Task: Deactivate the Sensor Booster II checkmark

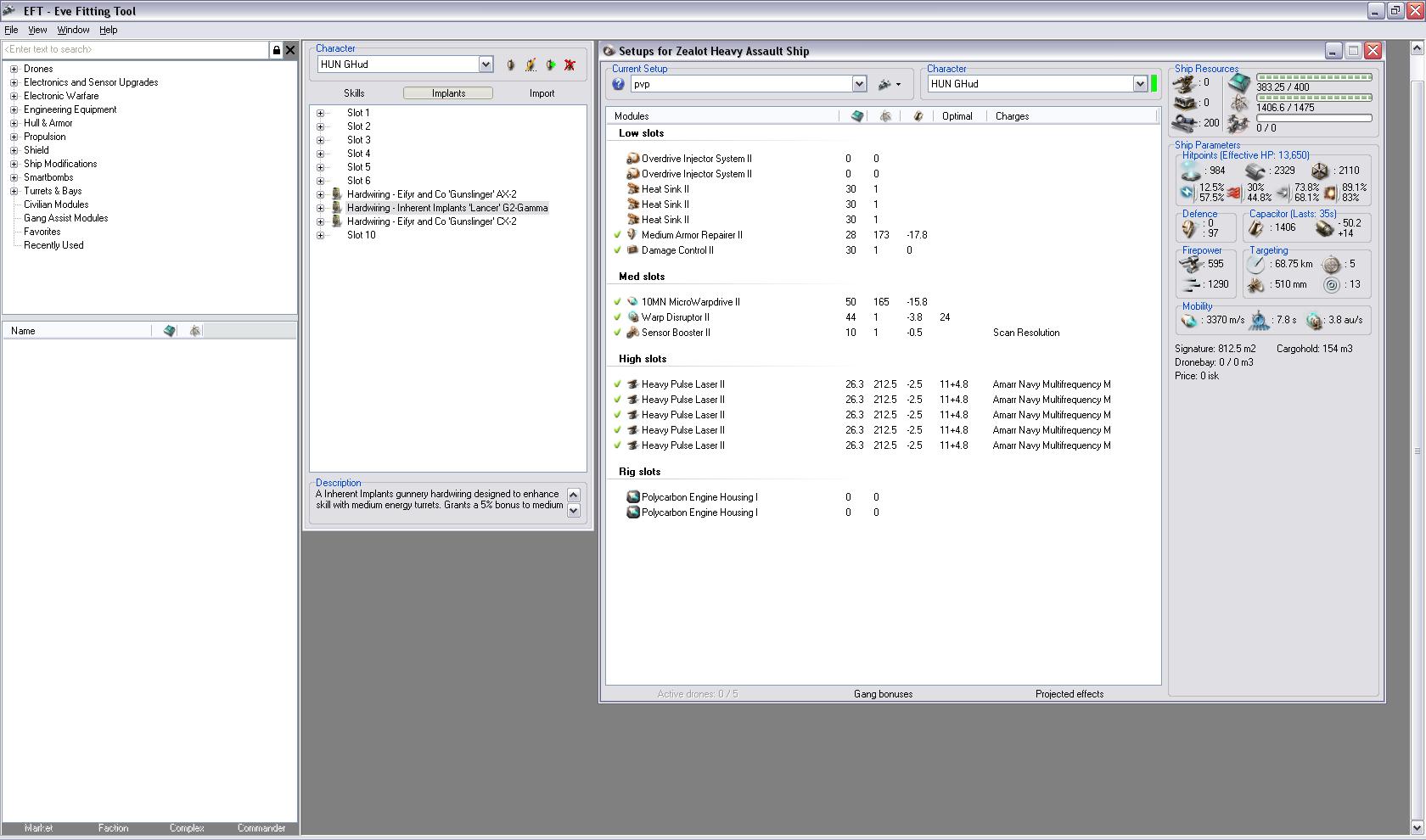Action: pyautogui.click(x=618, y=333)
